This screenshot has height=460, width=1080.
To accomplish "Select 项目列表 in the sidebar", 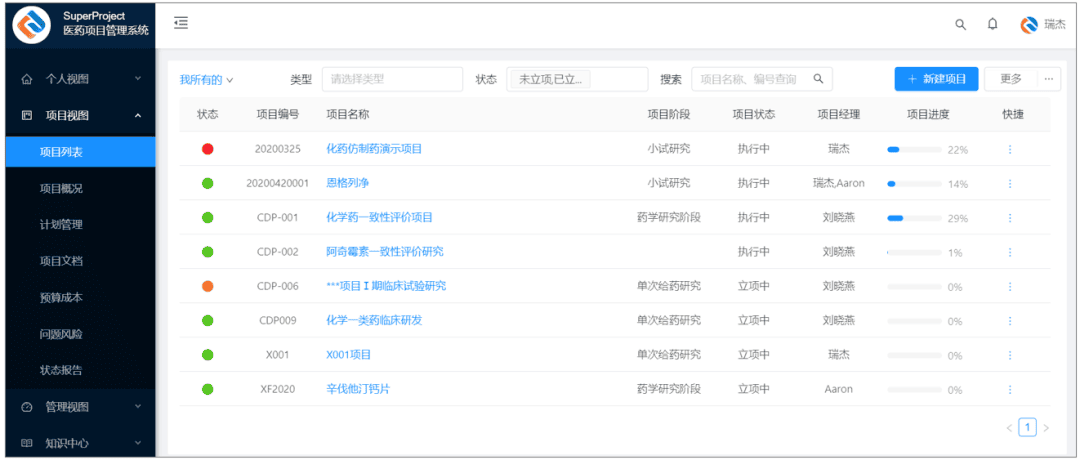I will tap(80, 151).
